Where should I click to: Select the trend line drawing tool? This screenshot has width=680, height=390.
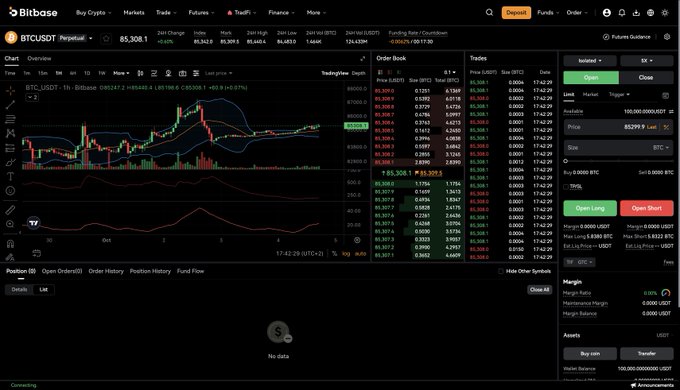[x=10, y=105]
